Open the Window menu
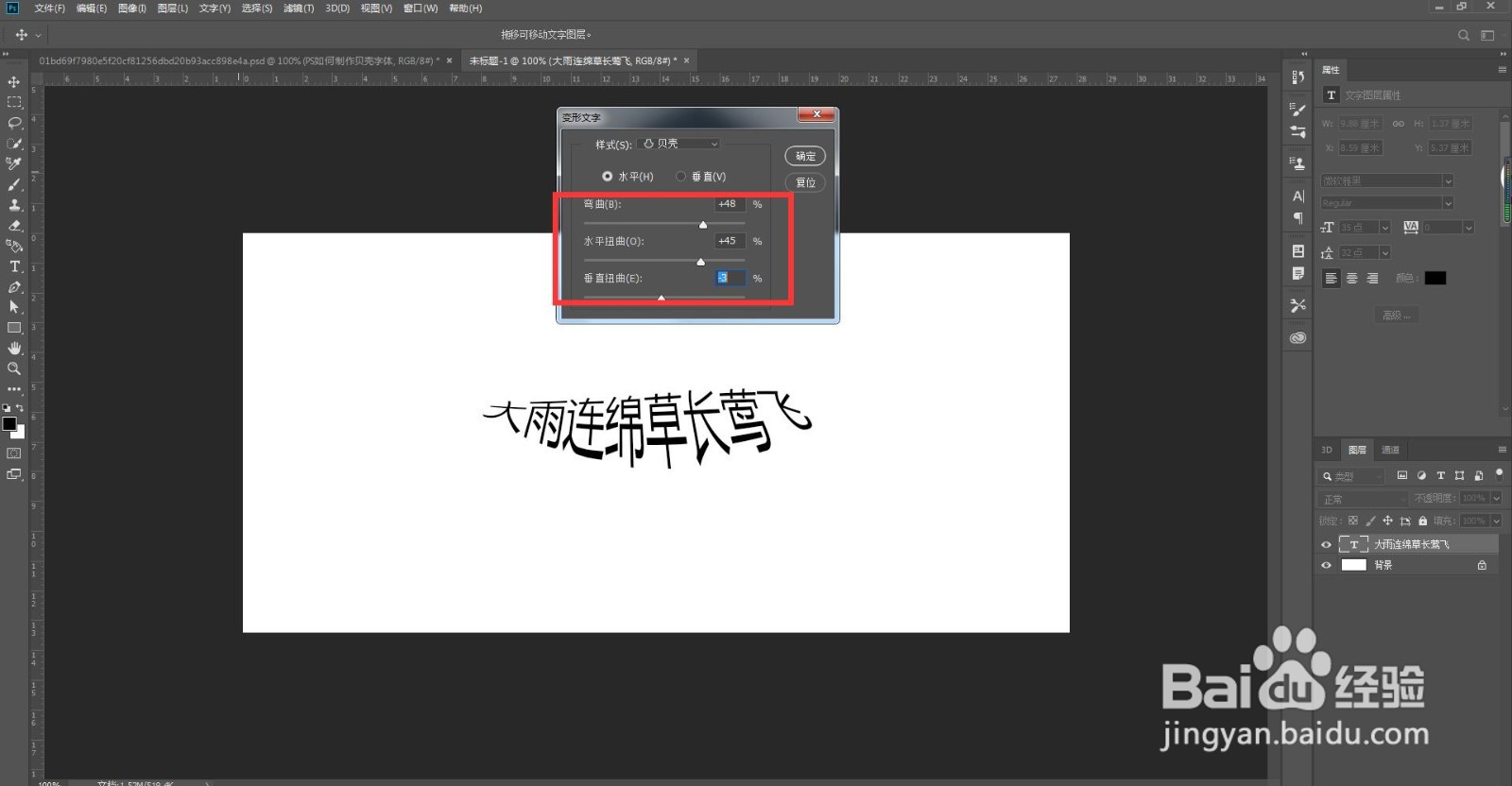The width and height of the screenshot is (1512, 786). [420, 9]
